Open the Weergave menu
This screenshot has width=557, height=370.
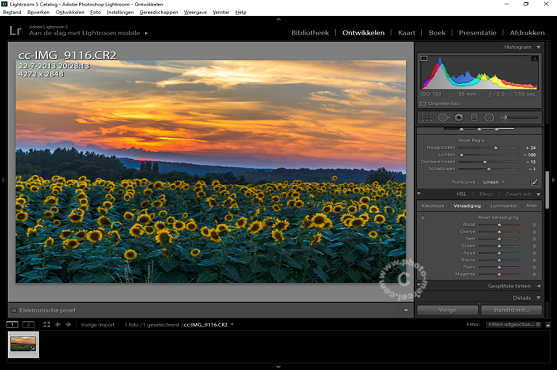point(195,12)
